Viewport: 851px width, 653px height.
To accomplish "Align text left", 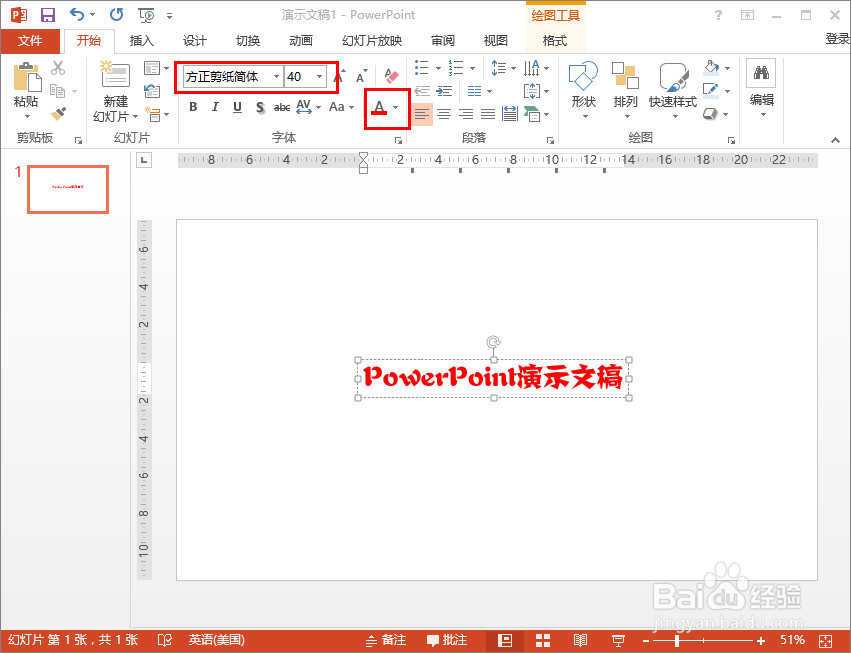I will (422, 114).
